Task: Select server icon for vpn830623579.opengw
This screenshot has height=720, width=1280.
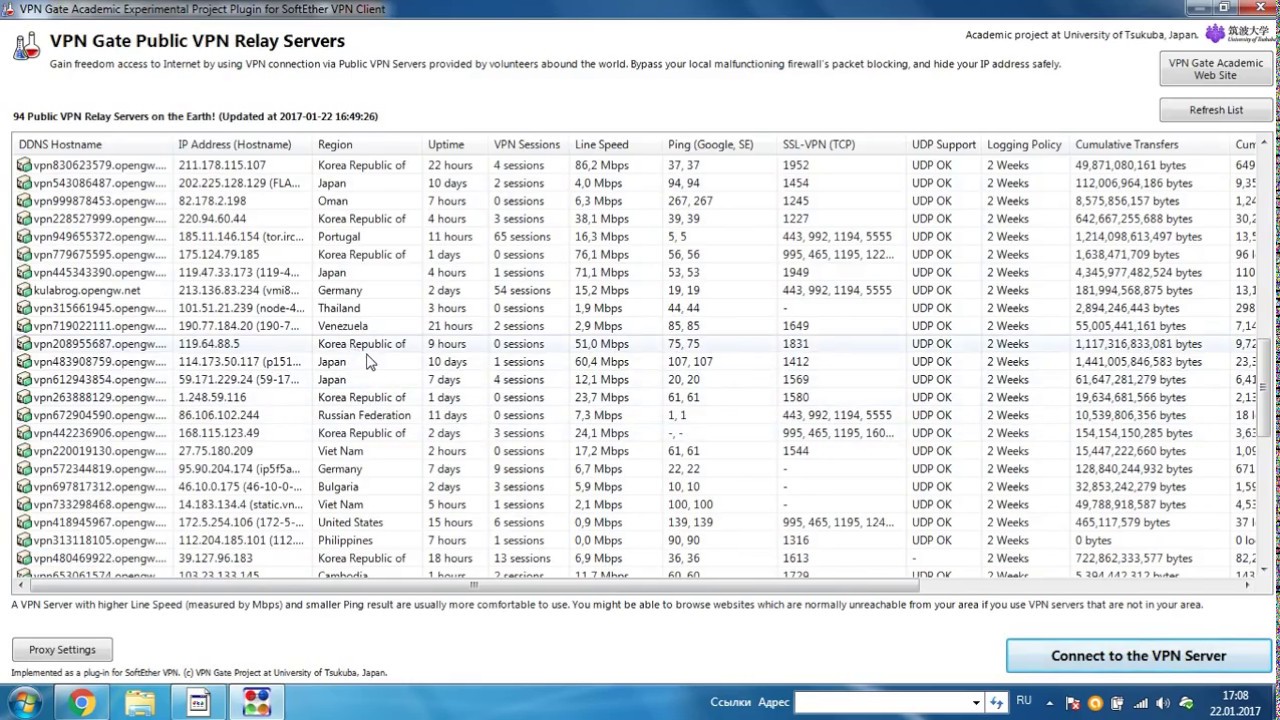Action: 24,165
